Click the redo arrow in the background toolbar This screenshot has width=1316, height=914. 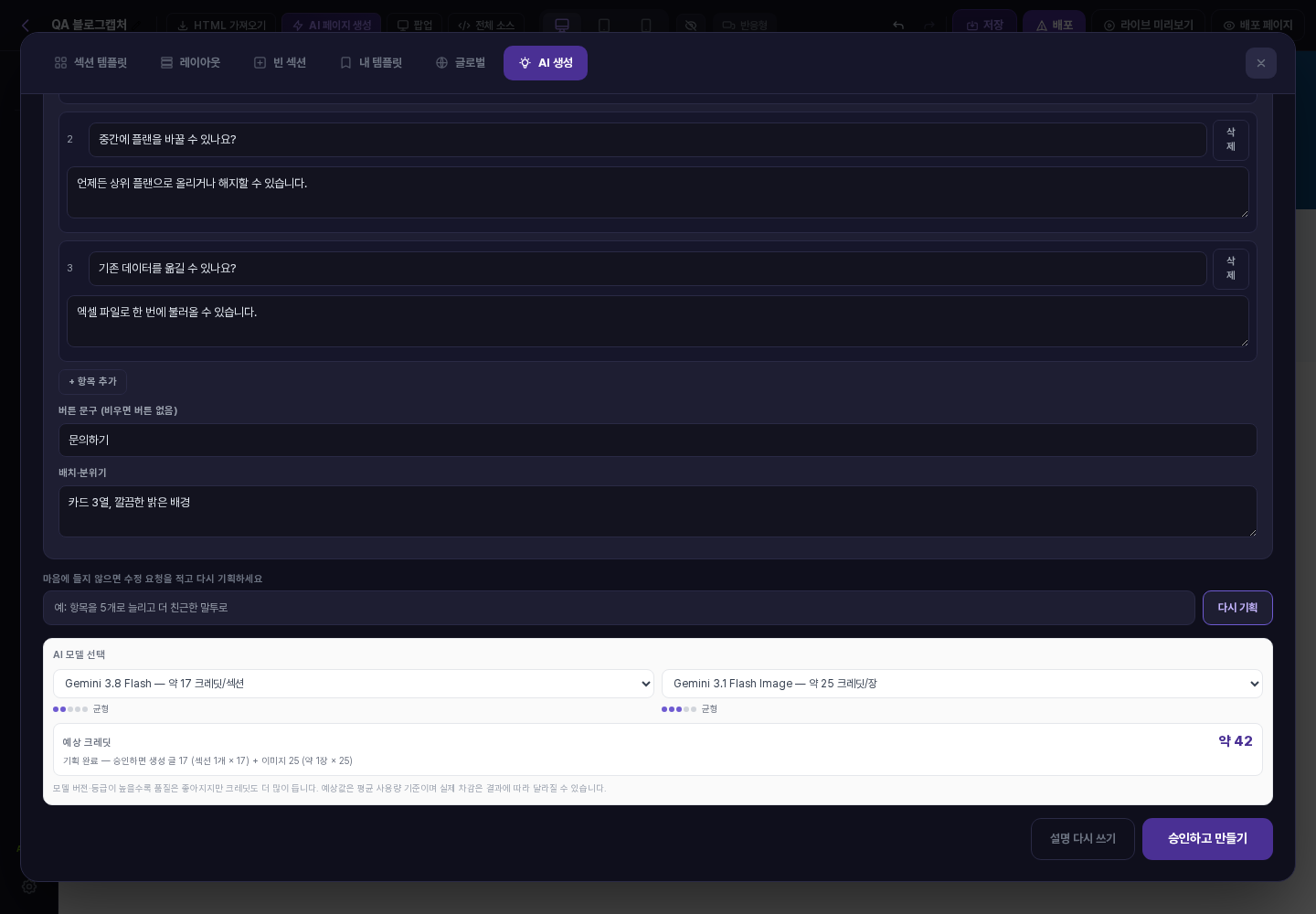coord(929,26)
